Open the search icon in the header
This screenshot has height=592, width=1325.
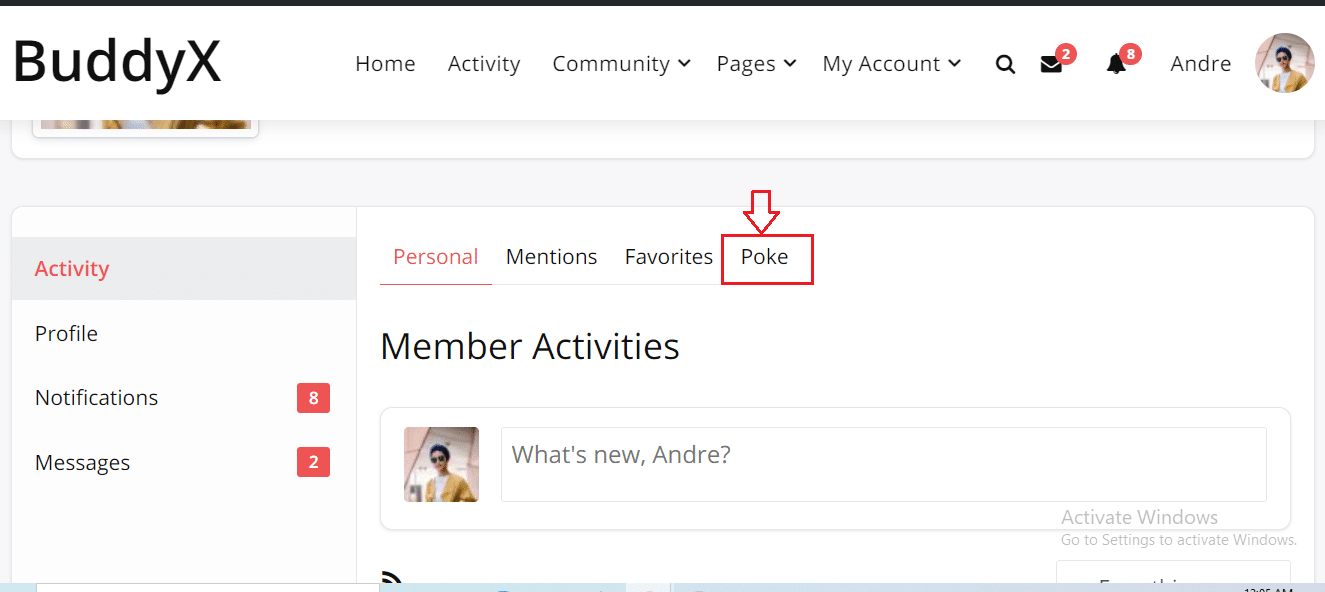point(1005,63)
